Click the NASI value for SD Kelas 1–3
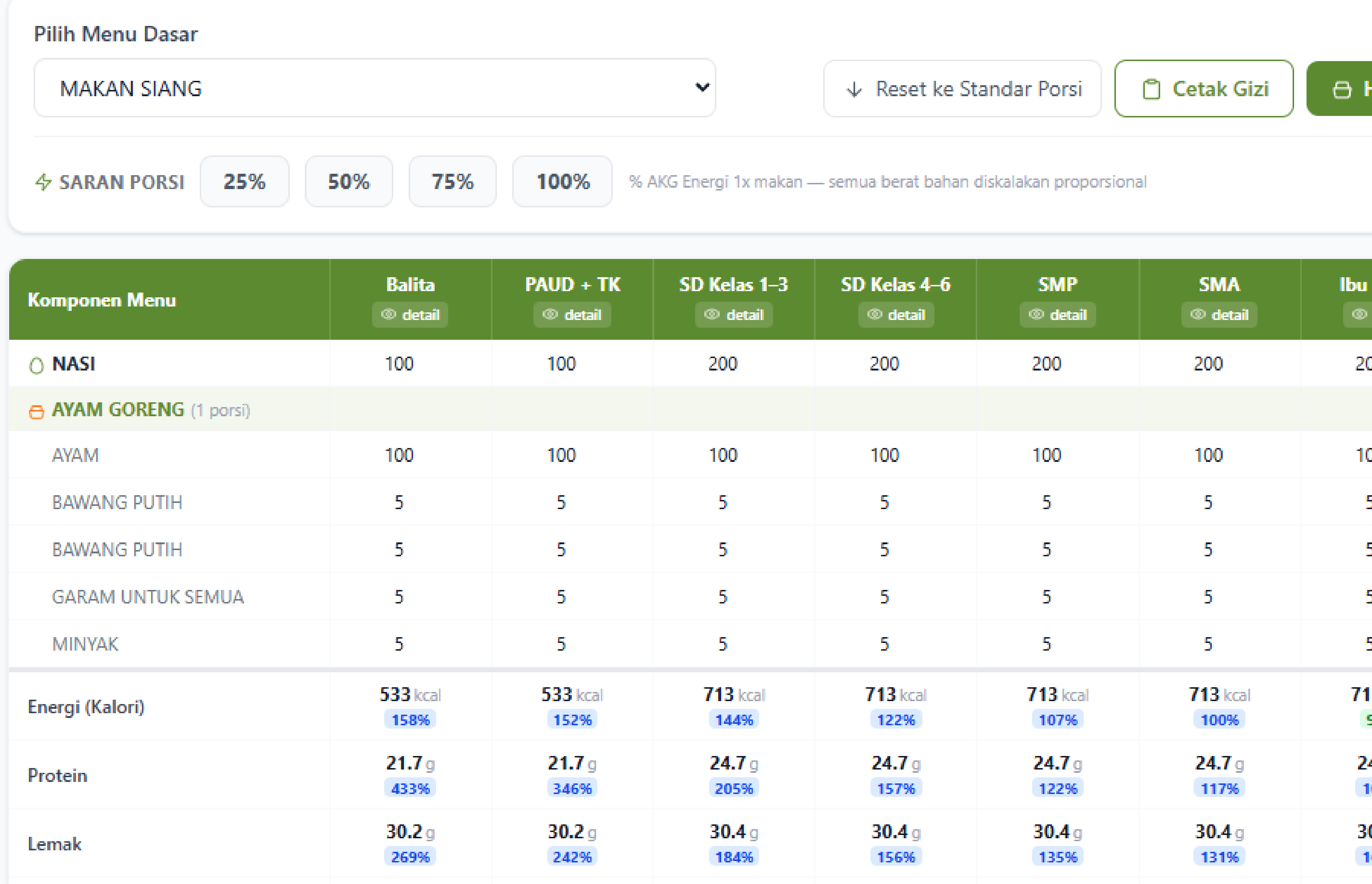The width and height of the screenshot is (1372, 884). [723, 364]
